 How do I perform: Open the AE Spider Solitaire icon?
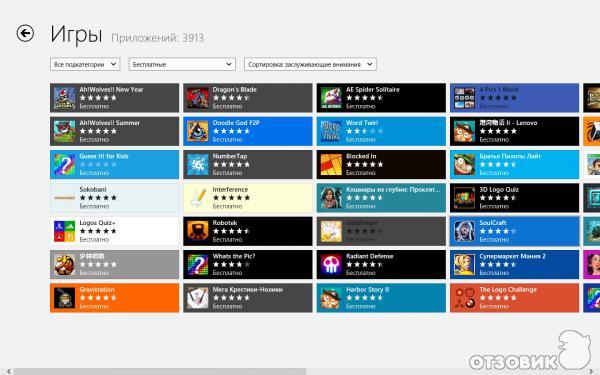coord(331,98)
